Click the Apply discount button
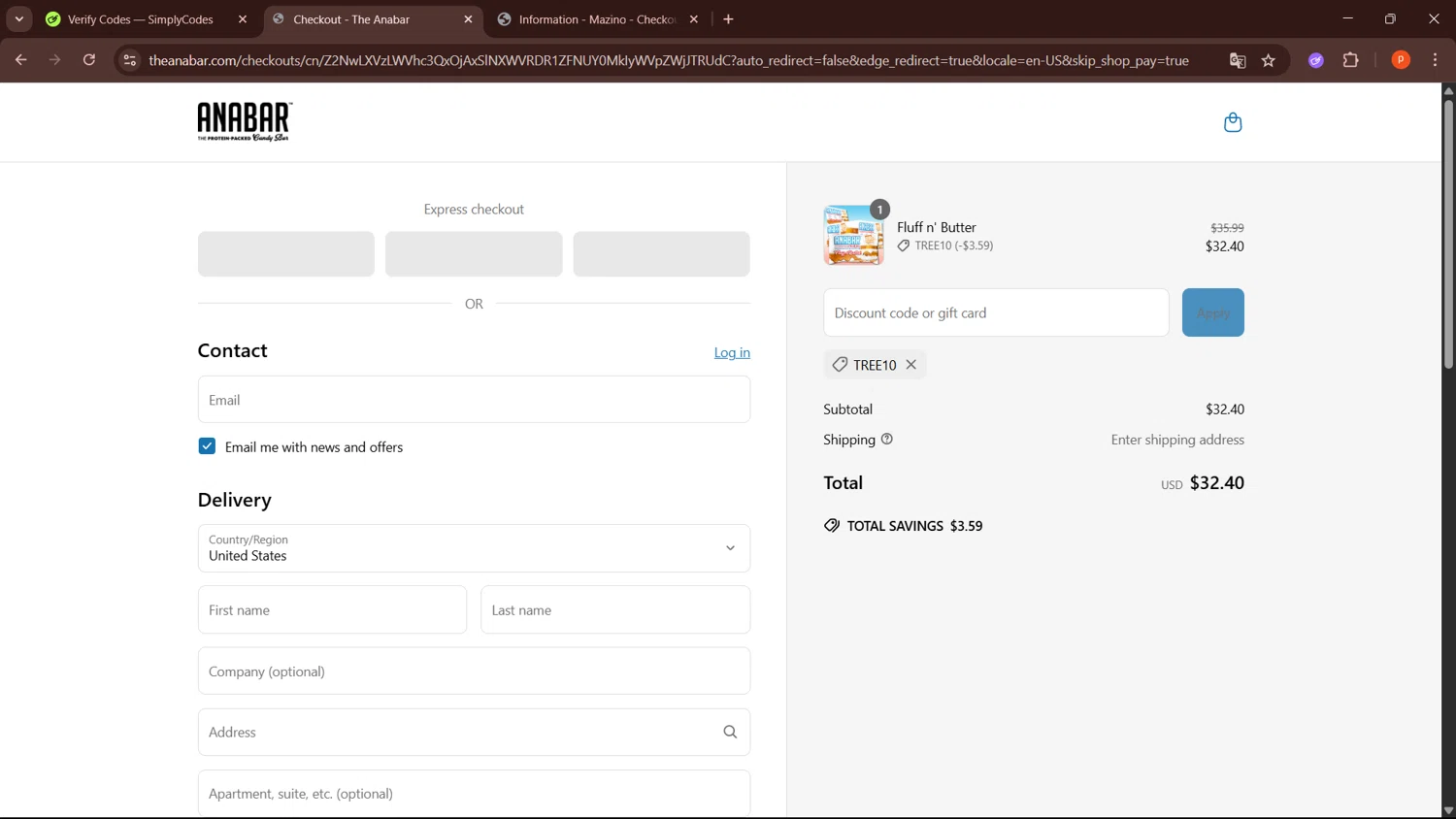Viewport: 1456px width, 819px height. 1212,312
